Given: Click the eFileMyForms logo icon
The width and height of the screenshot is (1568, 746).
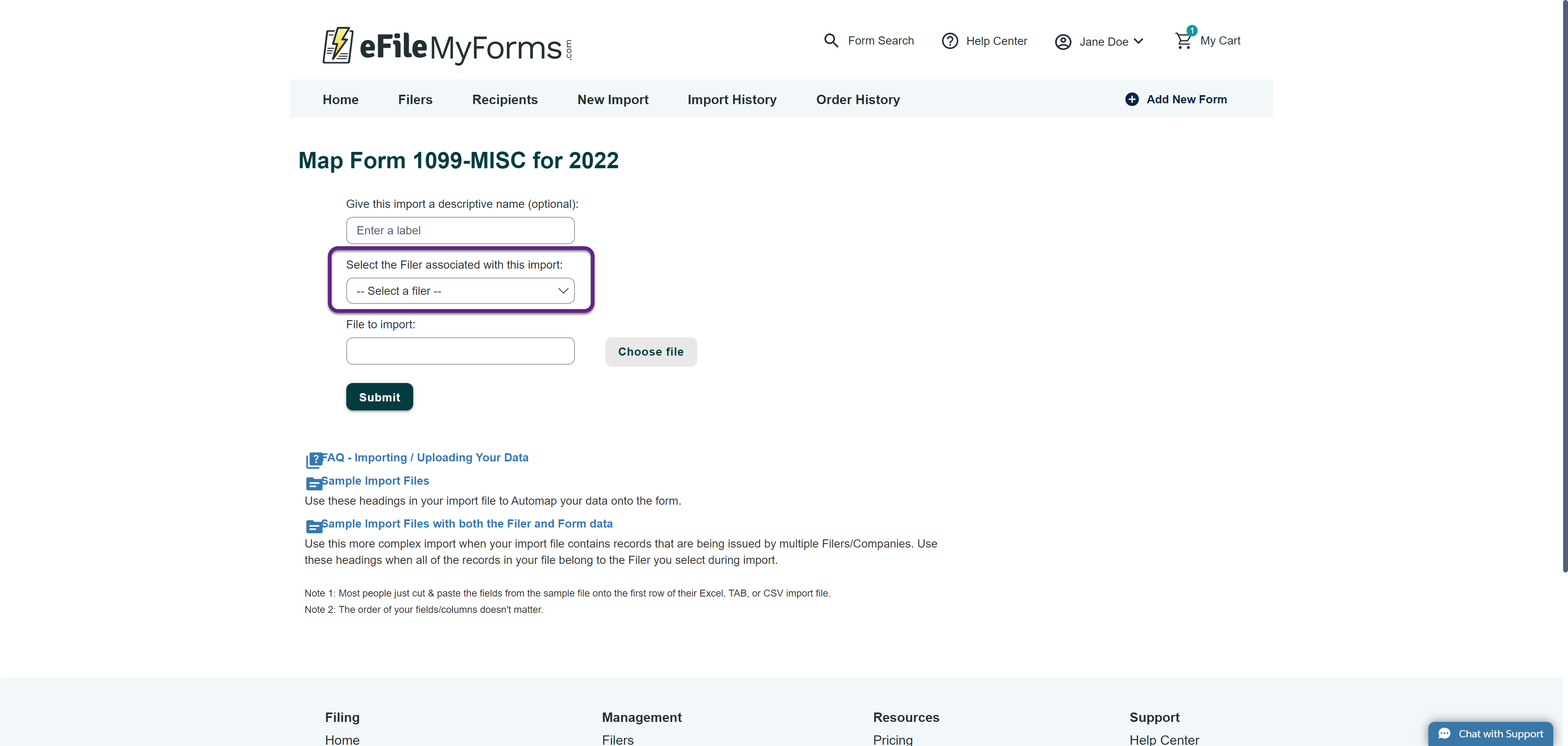Looking at the screenshot, I should 337,45.
